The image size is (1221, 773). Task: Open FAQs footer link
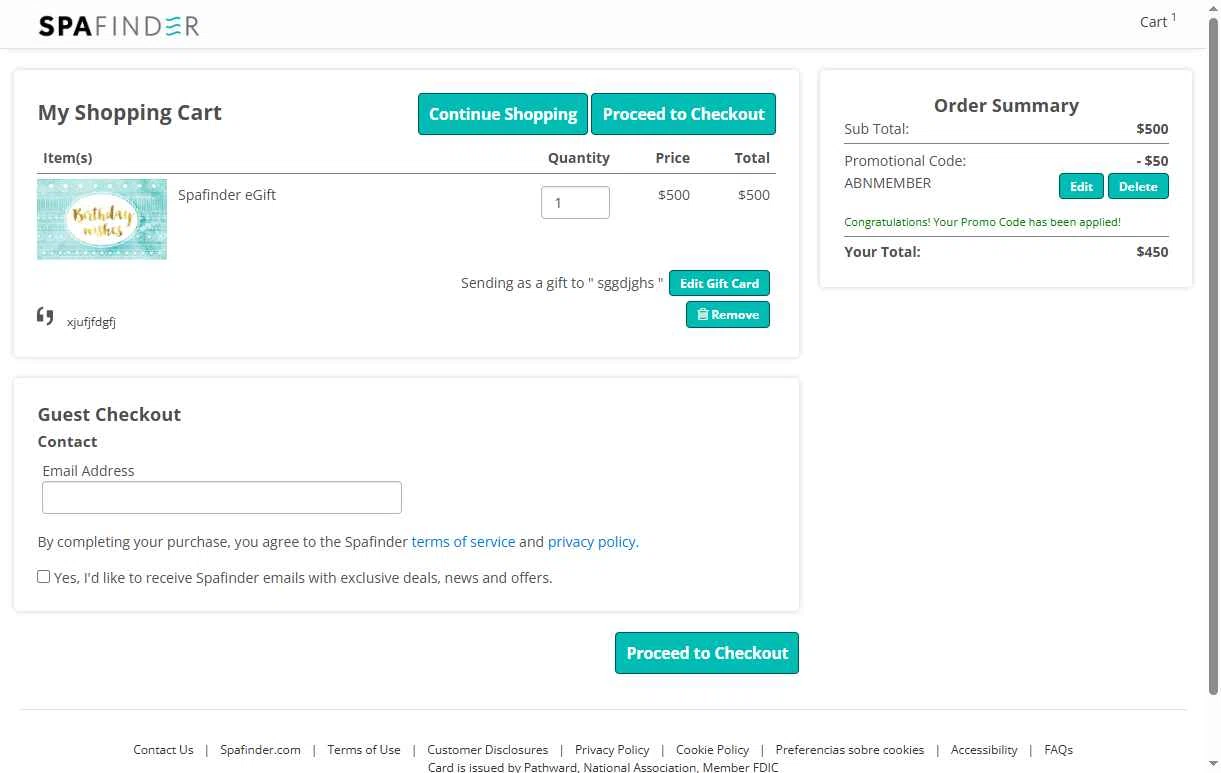coord(1058,749)
